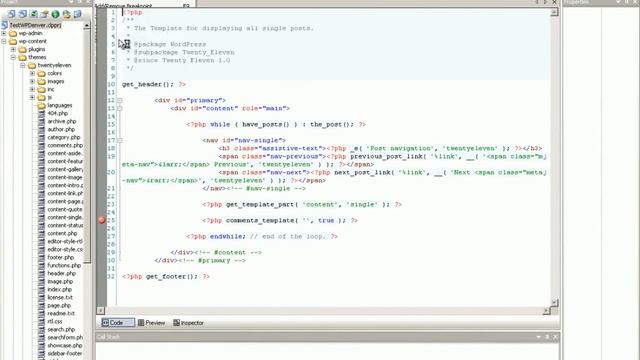Viewport: 640px width, 360px height.
Task: Click the new folder toolbar icon
Action: coord(44,14)
